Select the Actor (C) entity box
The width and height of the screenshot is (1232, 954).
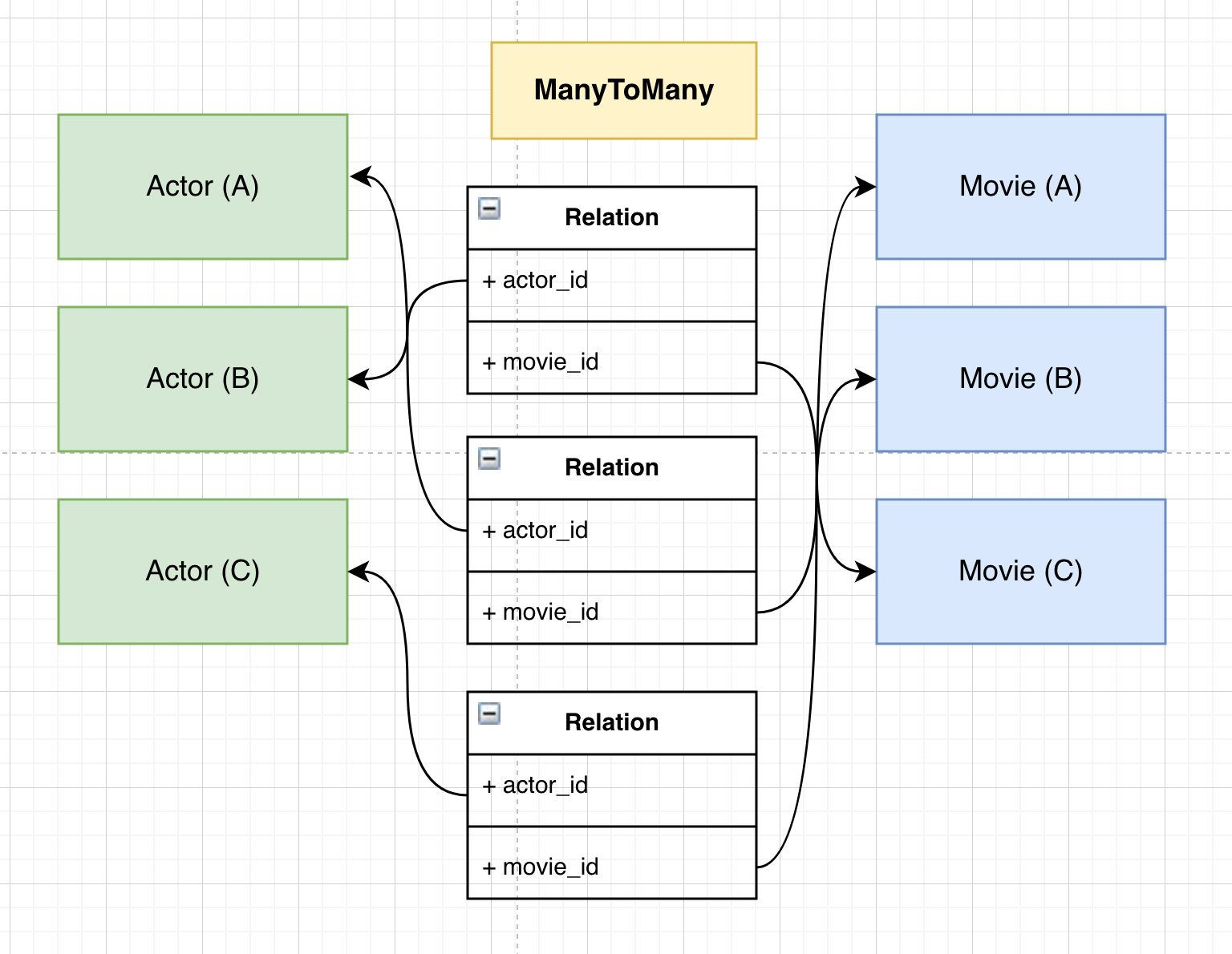202,572
